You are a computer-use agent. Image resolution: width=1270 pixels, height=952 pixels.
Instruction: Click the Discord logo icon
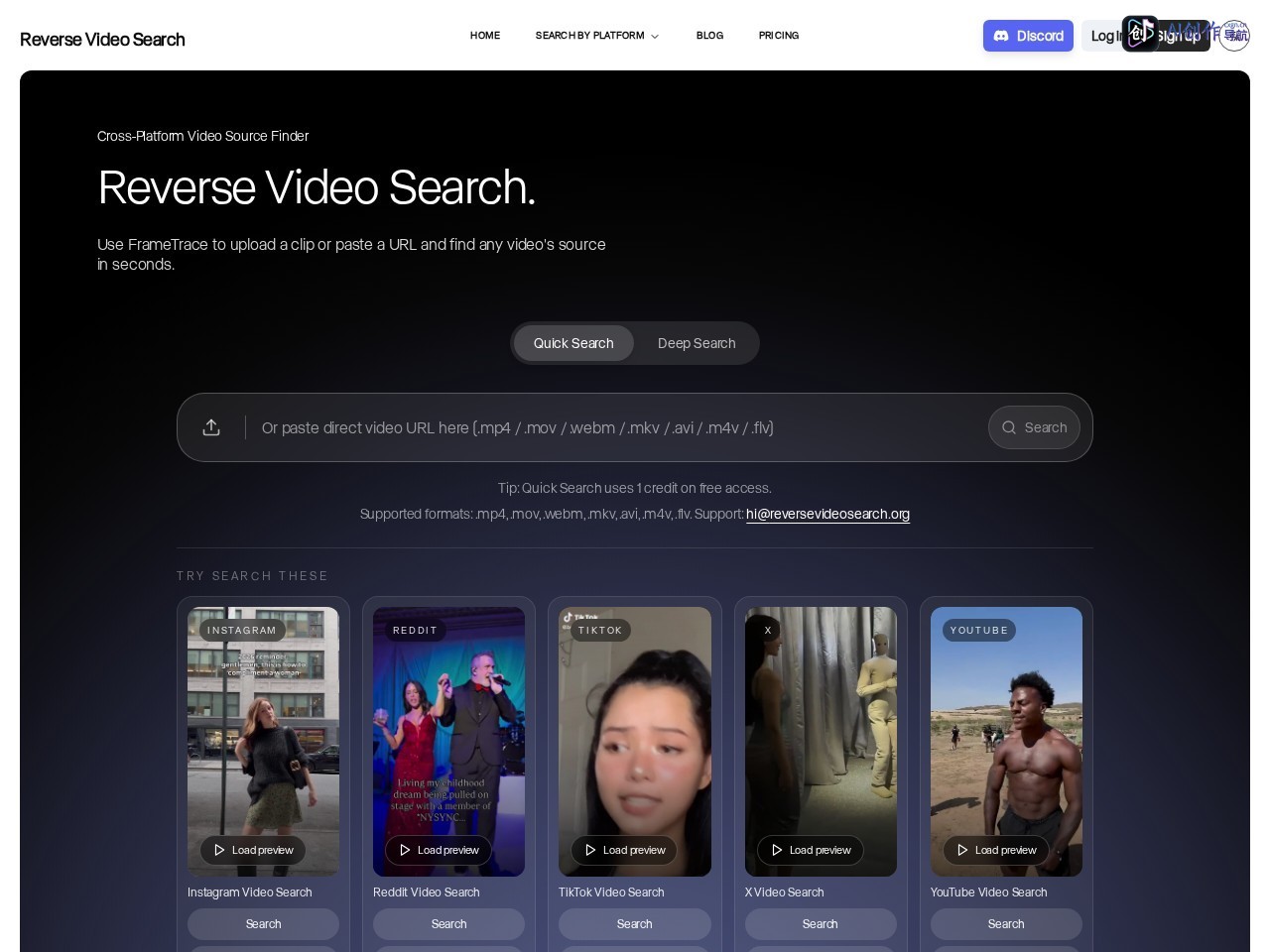click(1001, 36)
